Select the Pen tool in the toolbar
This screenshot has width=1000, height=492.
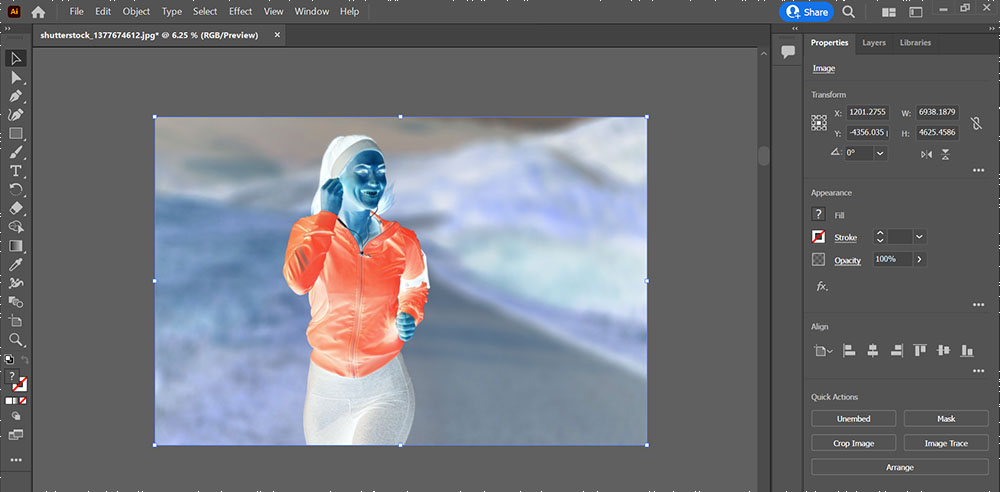pyautogui.click(x=16, y=96)
